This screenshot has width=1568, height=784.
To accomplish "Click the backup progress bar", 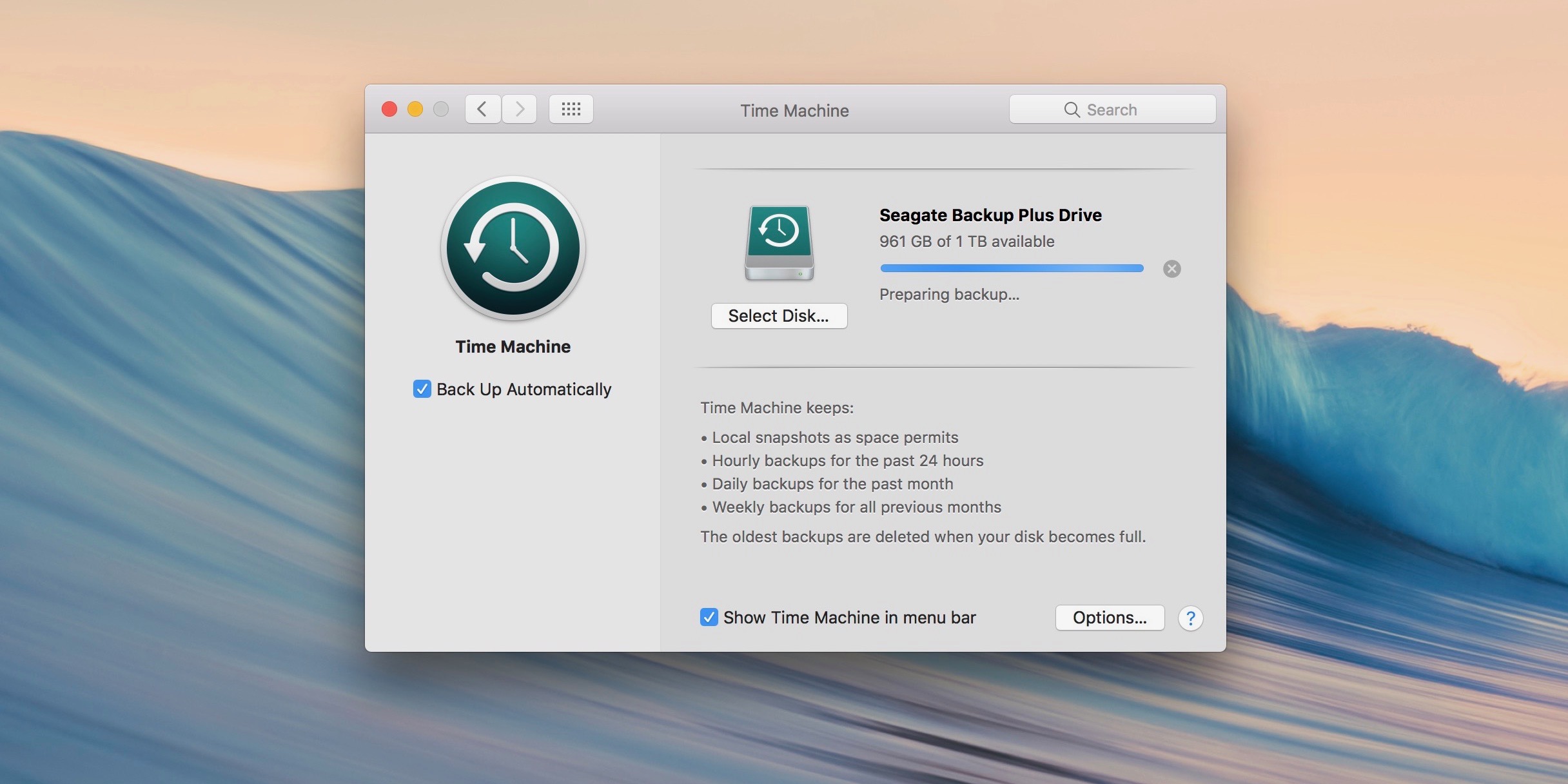I will click(x=1011, y=268).
